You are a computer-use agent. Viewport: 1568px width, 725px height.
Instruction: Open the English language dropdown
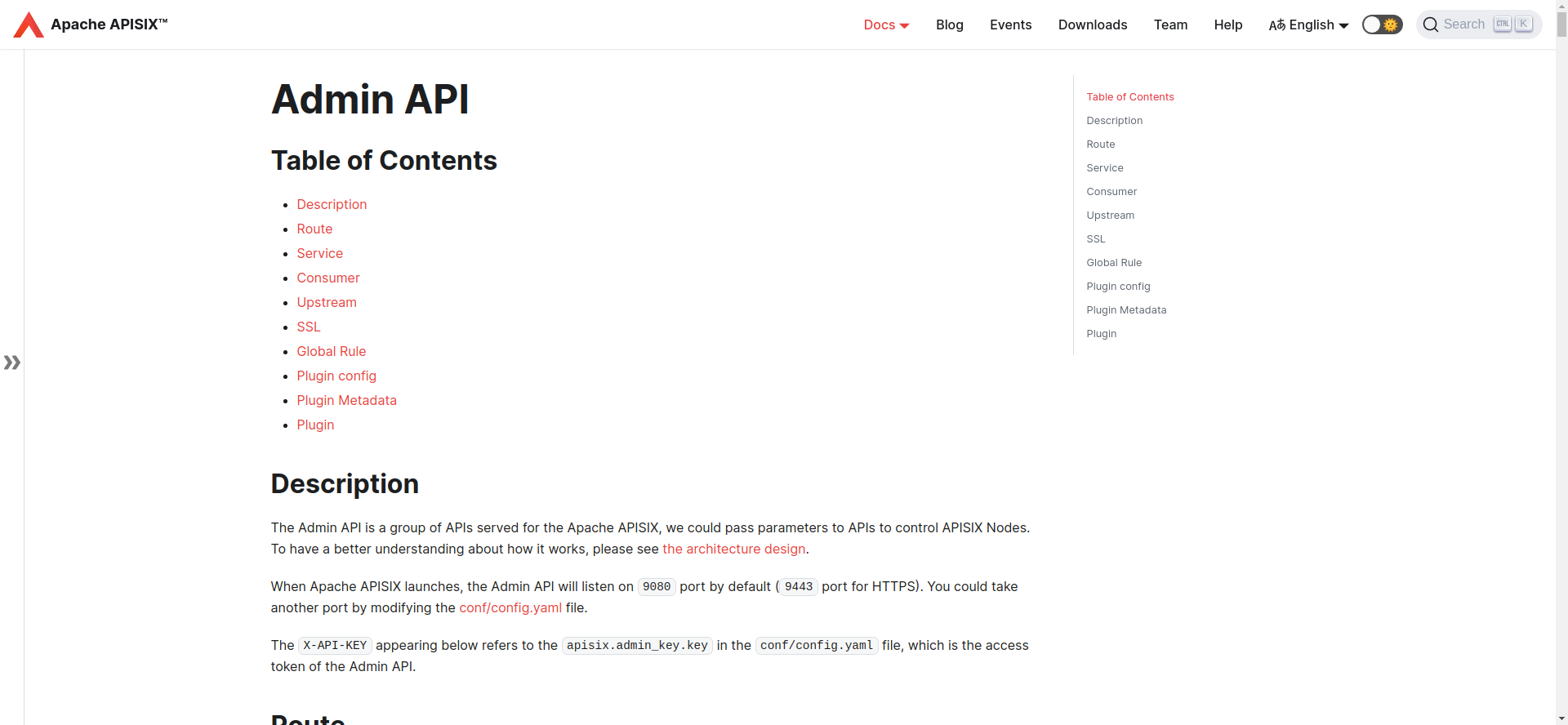pyautogui.click(x=1308, y=24)
